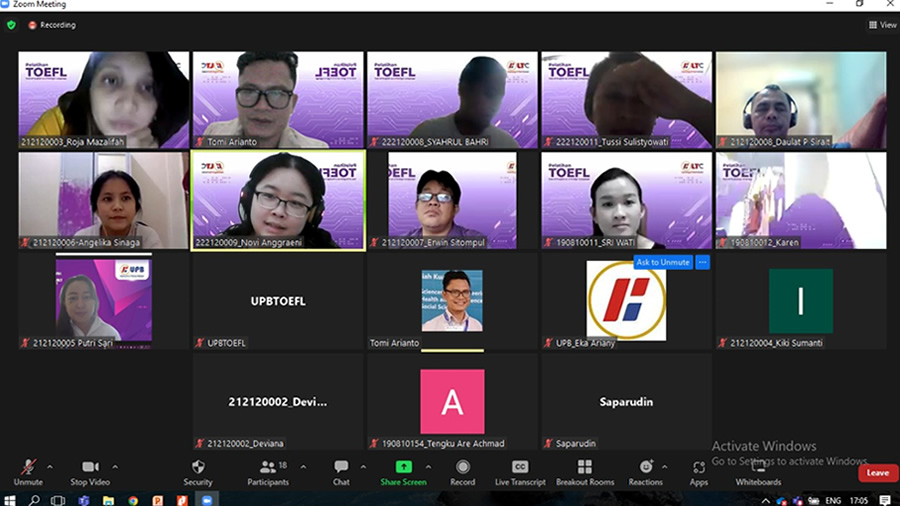
Task: Select 190810012_Karen video tile
Action: tap(801, 200)
